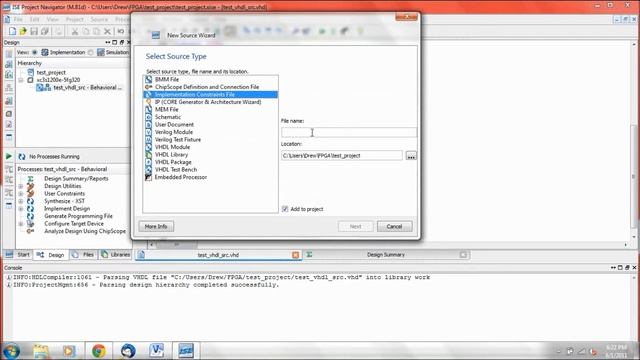The height and width of the screenshot is (360, 640).
Task: Select the Simulation view radio button
Action: [x=91, y=52]
